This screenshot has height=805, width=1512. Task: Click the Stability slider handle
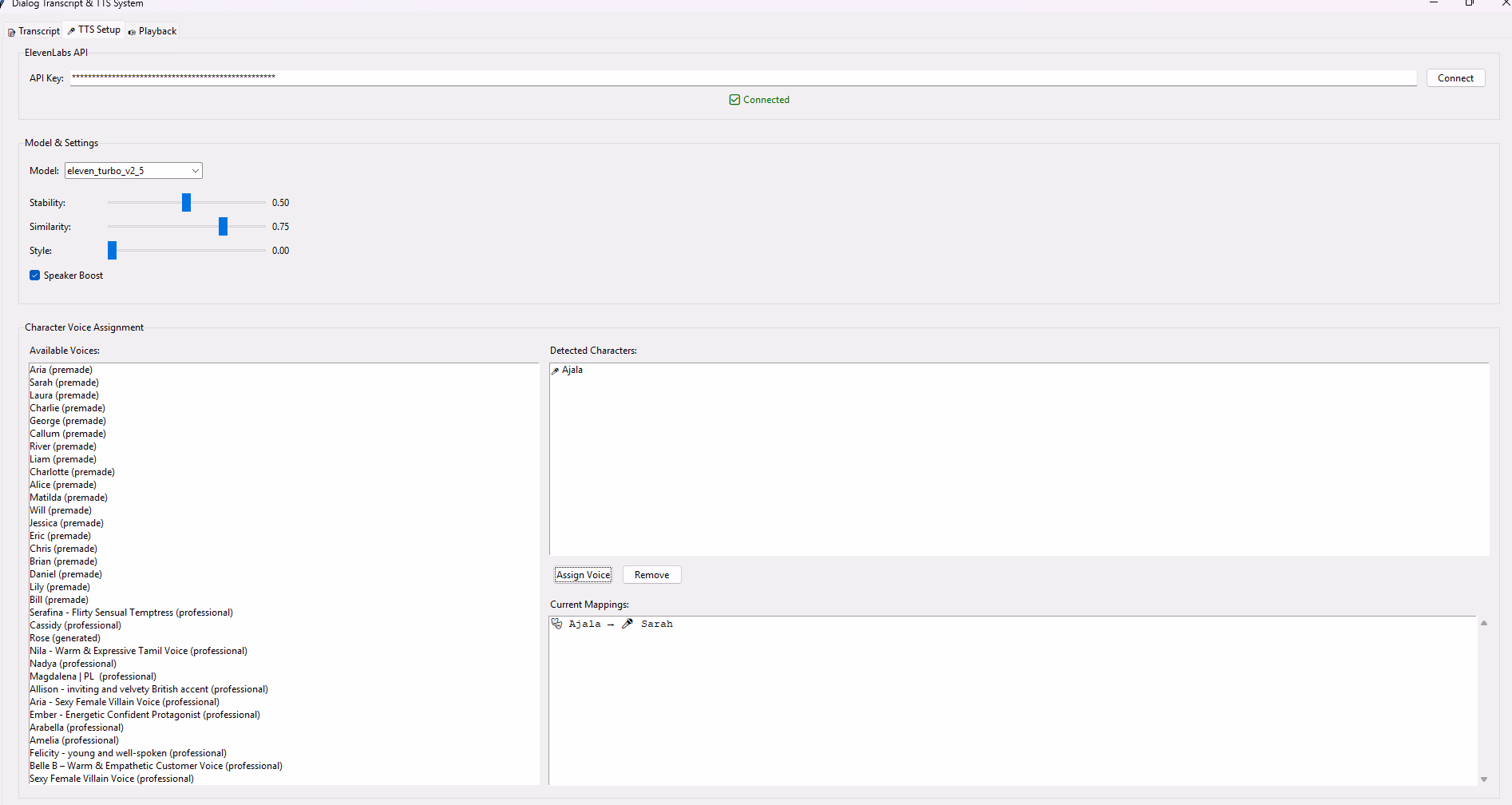click(186, 203)
